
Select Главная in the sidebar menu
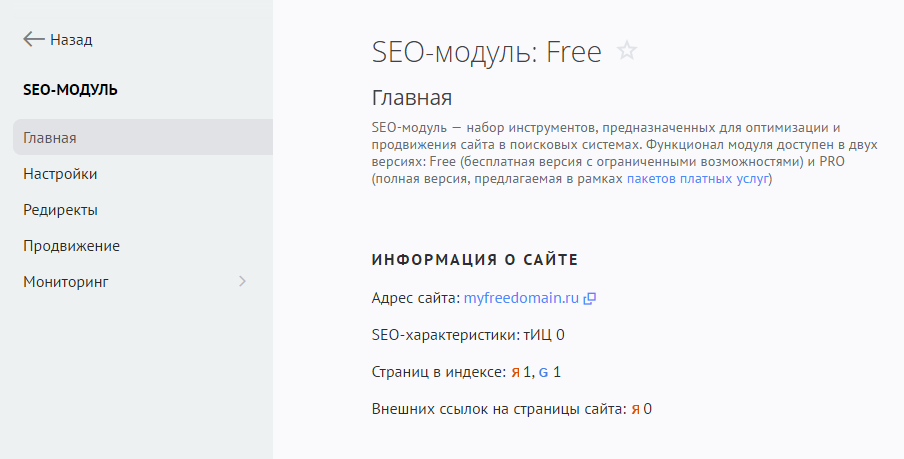click(50, 138)
